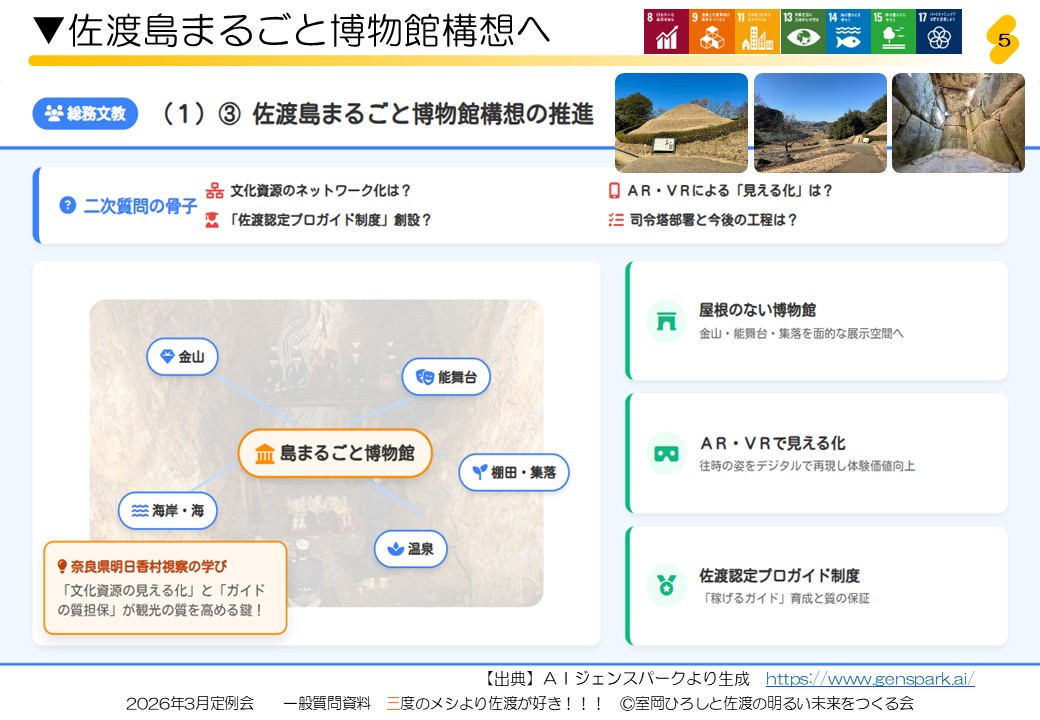1040x720 pixels.
Task: Select the 総務文教 category badge
Action: tap(85, 114)
